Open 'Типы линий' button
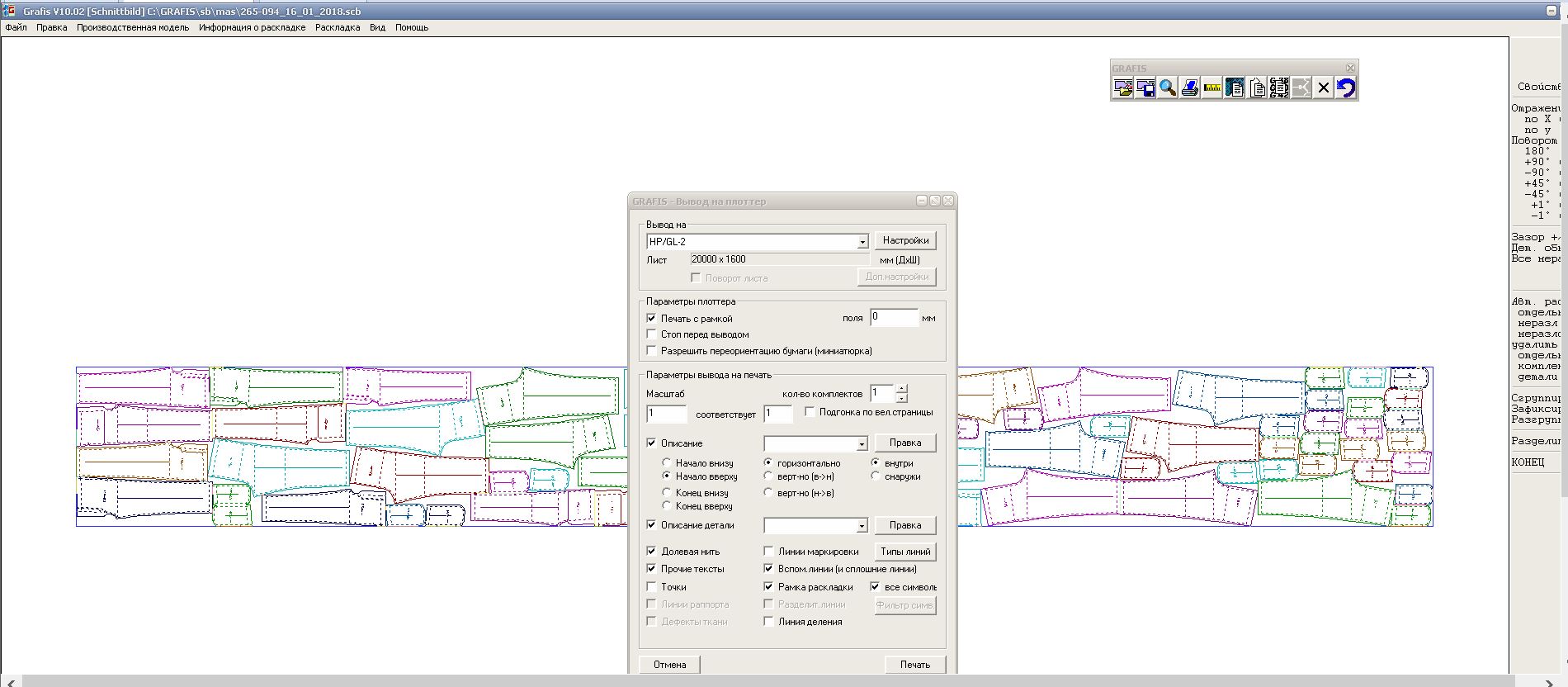The width and height of the screenshot is (1568, 687). (x=905, y=552)
